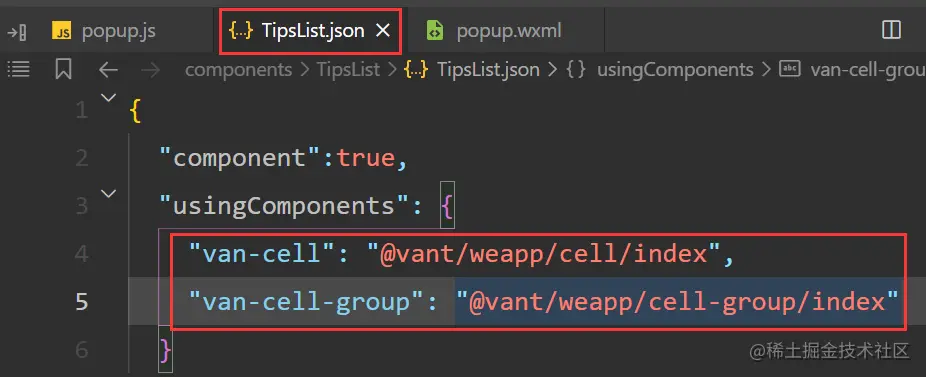Click line number 1 in the gutter

coord(81,110)
